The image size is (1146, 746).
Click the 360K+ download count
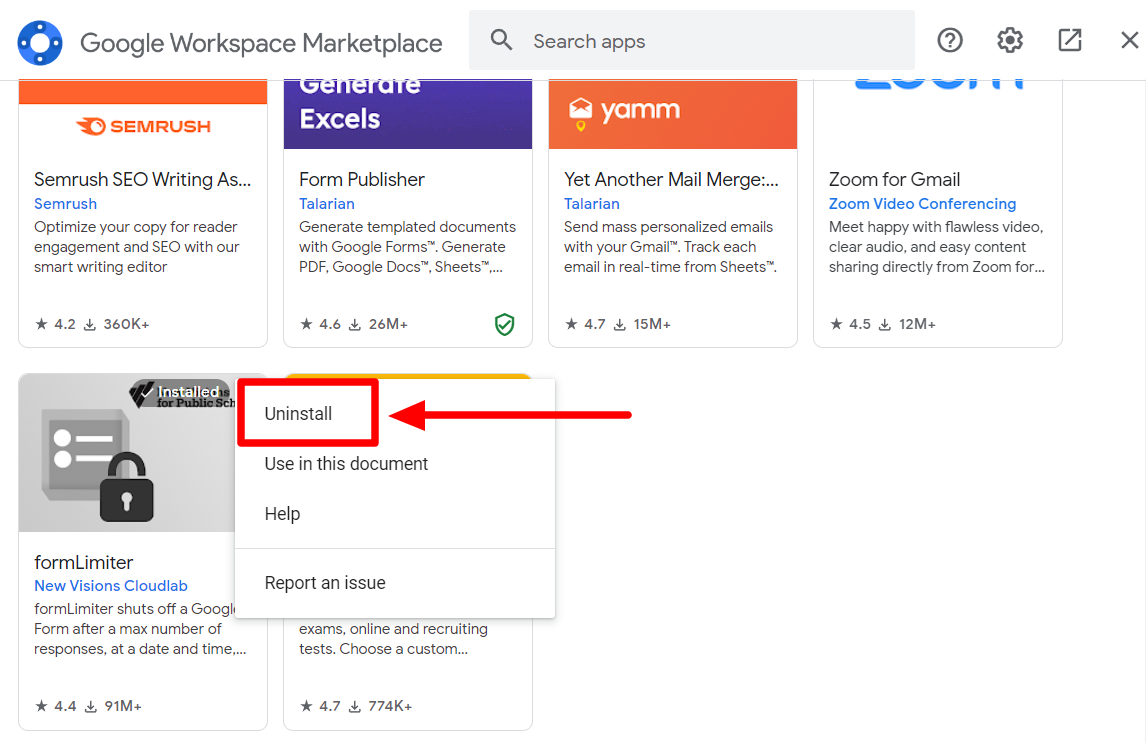pos(117,324)
